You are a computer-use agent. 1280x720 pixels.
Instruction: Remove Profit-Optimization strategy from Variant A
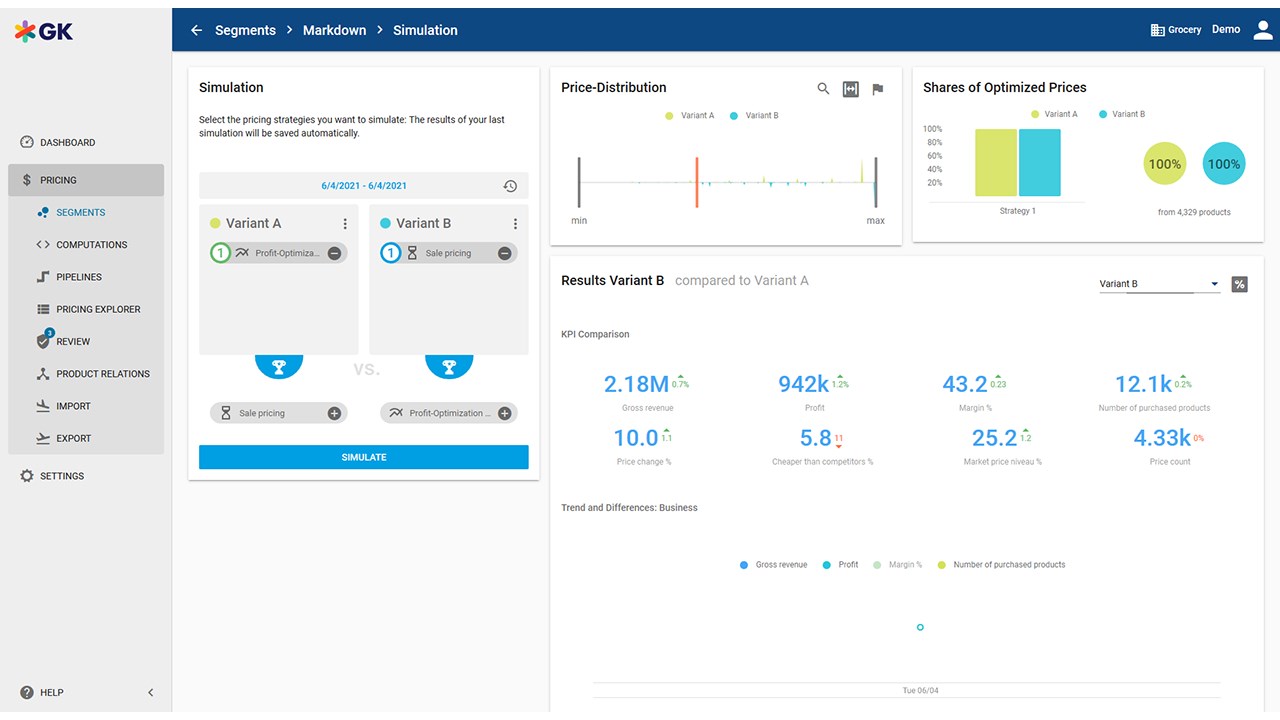(335, 253)
